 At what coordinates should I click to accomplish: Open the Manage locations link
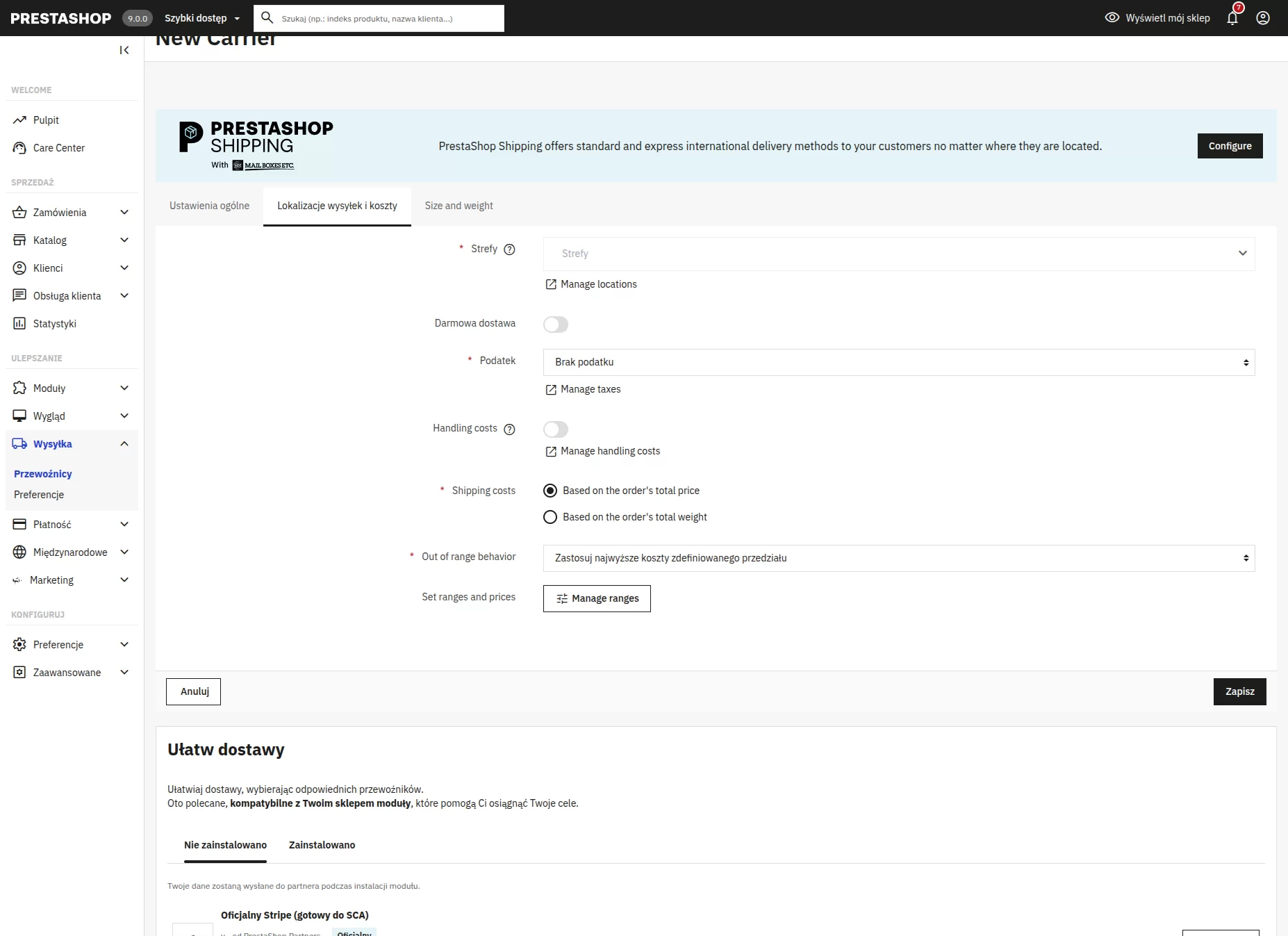597,284
